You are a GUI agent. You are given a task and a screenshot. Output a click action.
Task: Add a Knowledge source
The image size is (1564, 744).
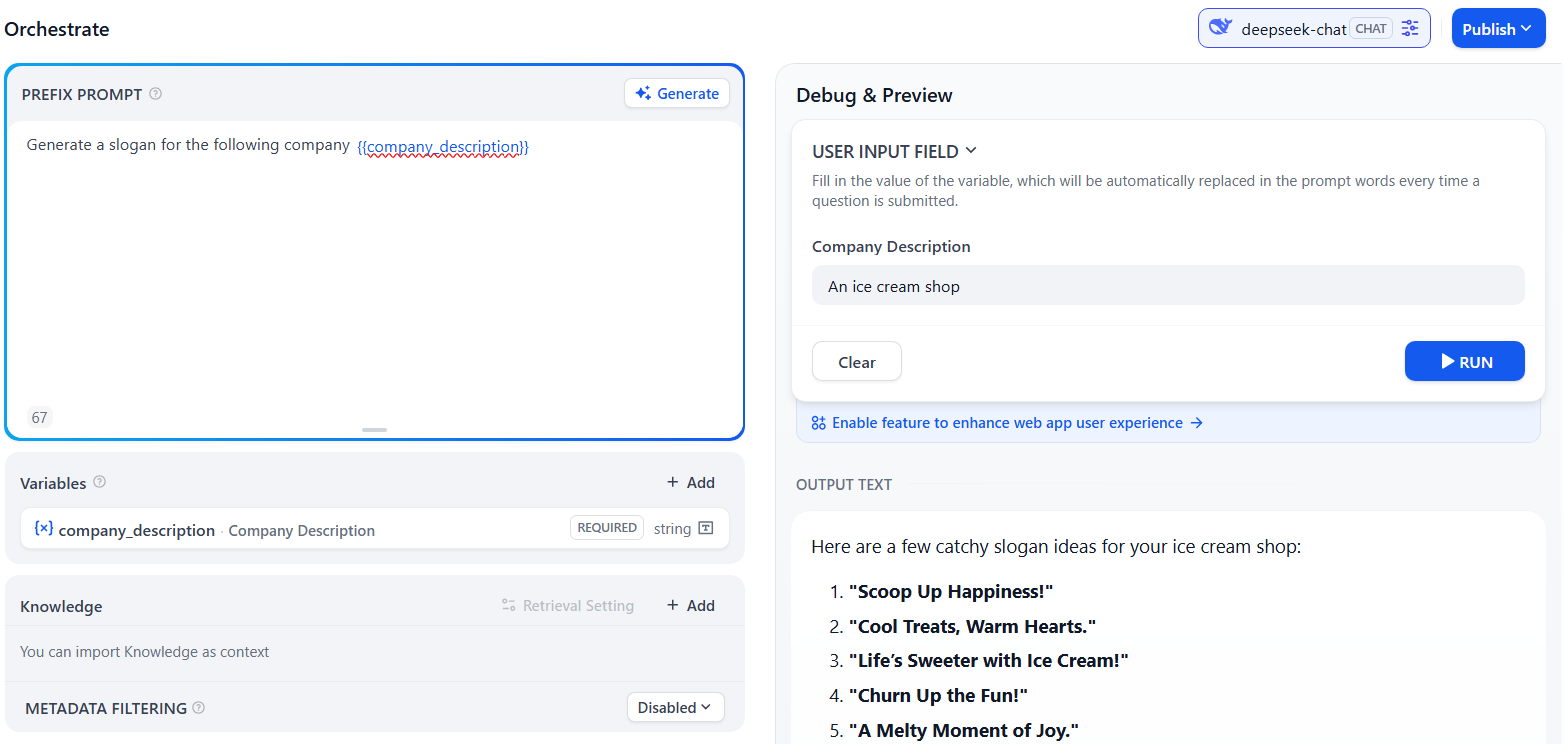(x=691, y=605)
